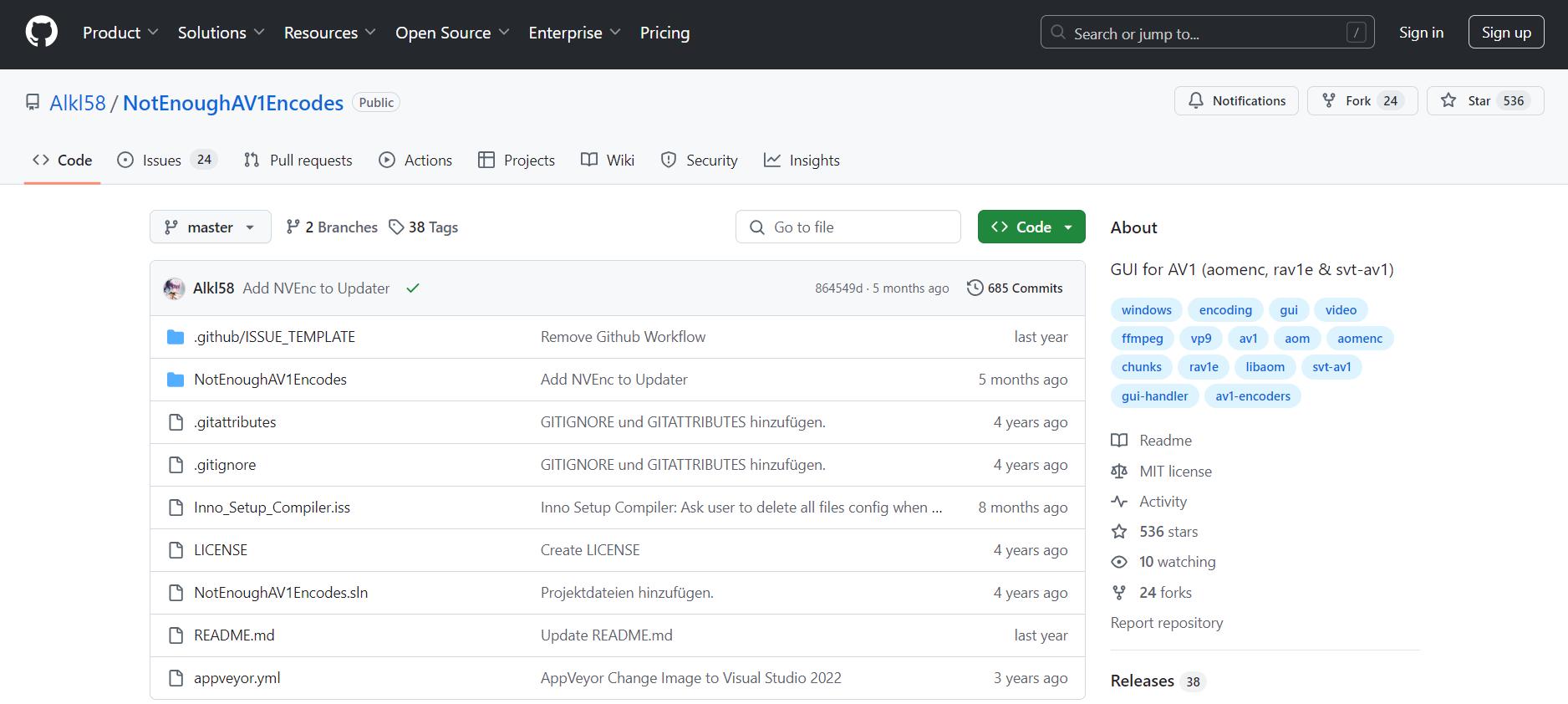Click the file icon beside appveyor.yml

[x=176, y=678]
